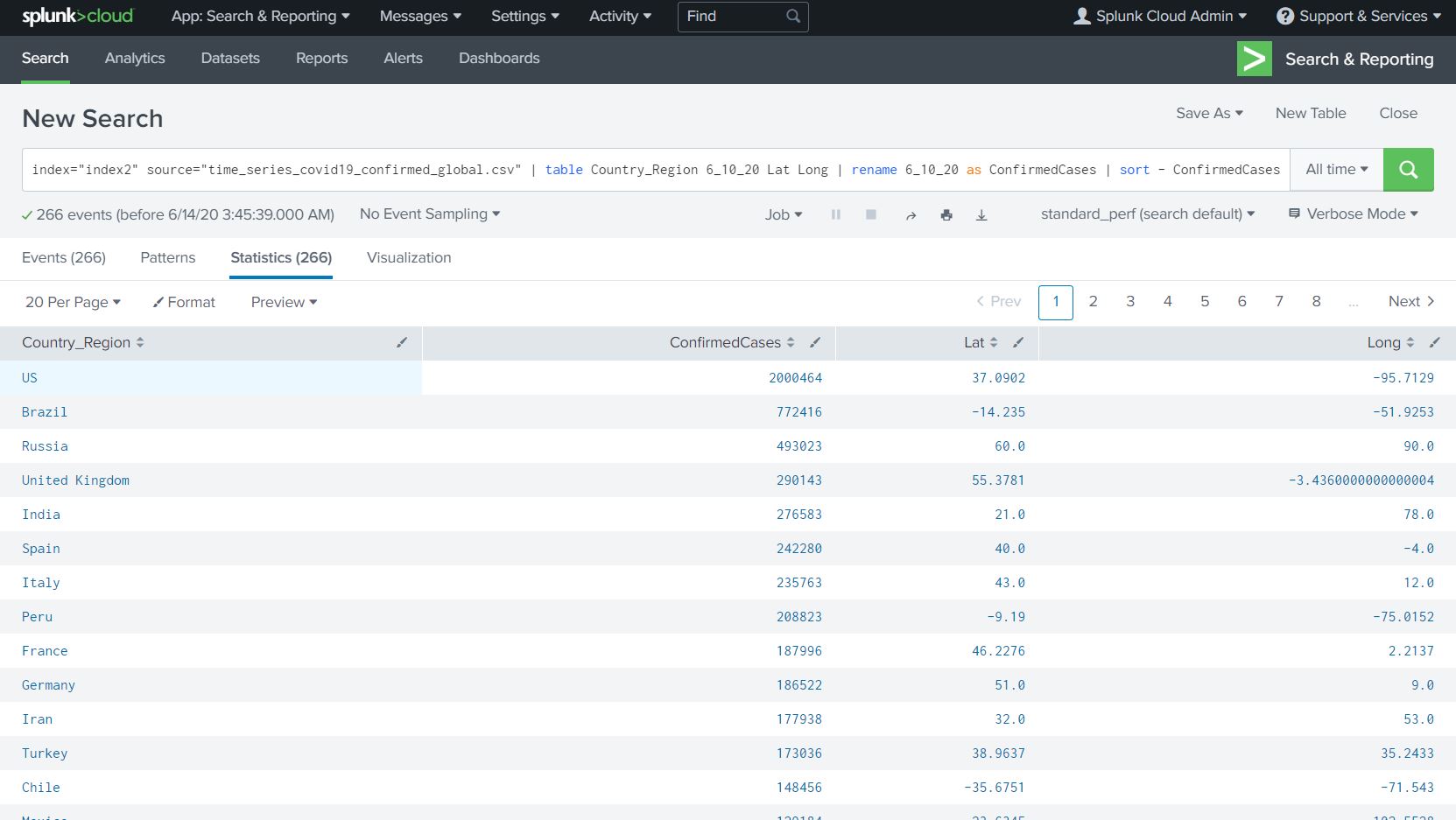Go to results page 5

(x=1205, y=301)
